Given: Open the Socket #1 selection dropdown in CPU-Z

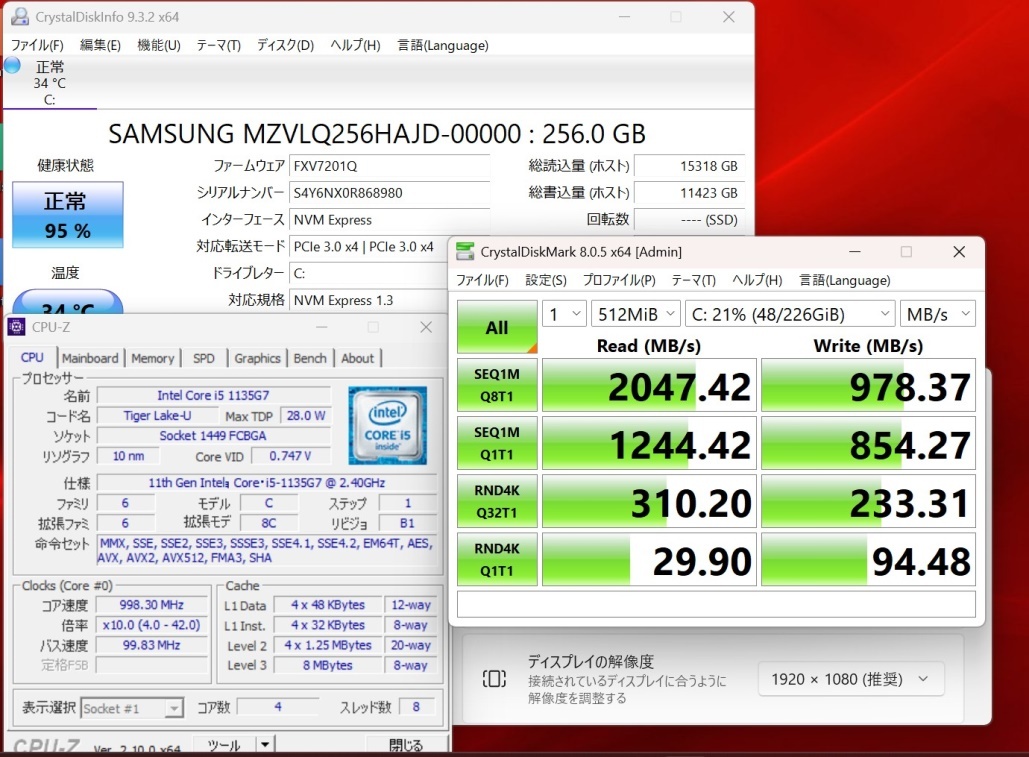Looking at the screenshot, I should click(131, 708).
